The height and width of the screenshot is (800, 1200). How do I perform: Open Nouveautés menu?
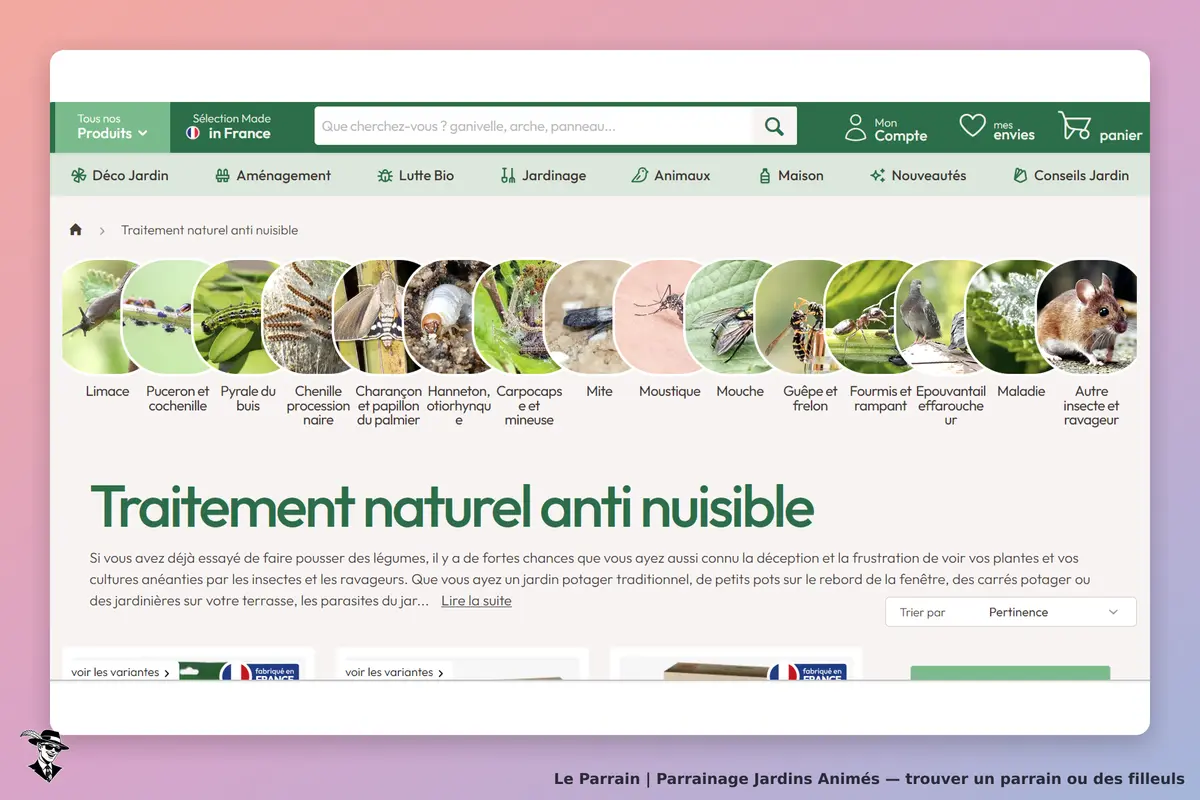coord(918,175)
